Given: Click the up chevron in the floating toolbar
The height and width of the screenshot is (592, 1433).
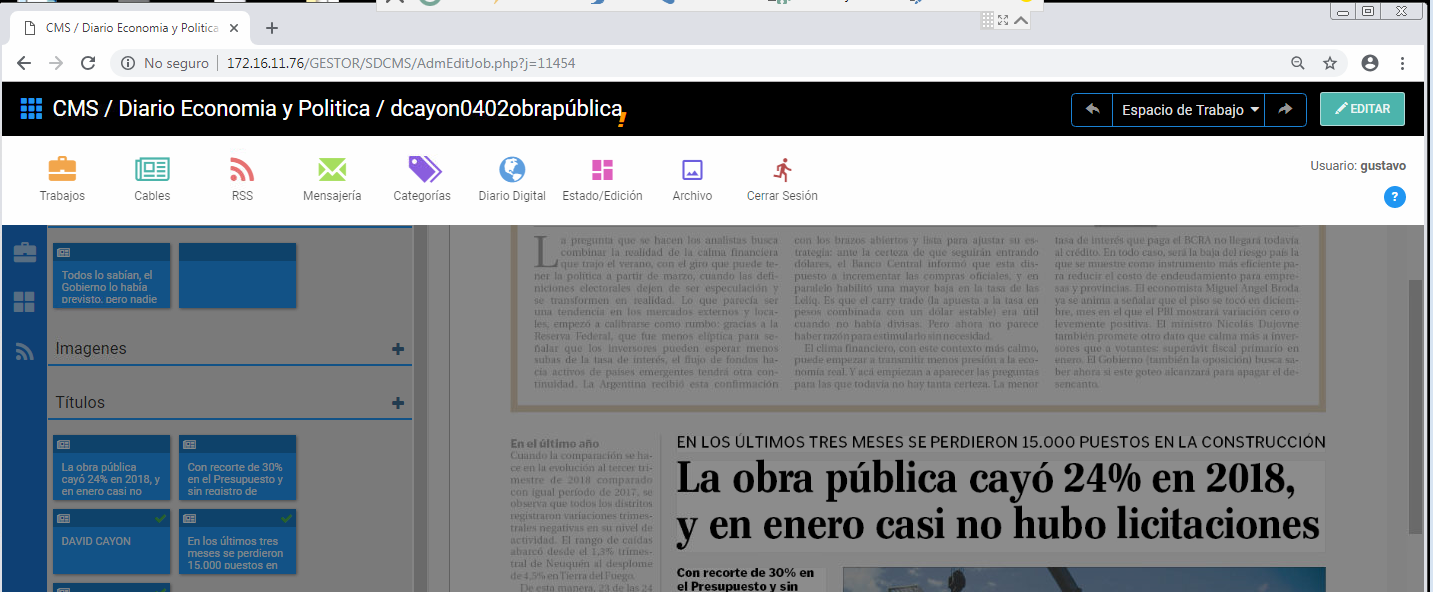Looking at the screenshot, I should pos(1021,20).
